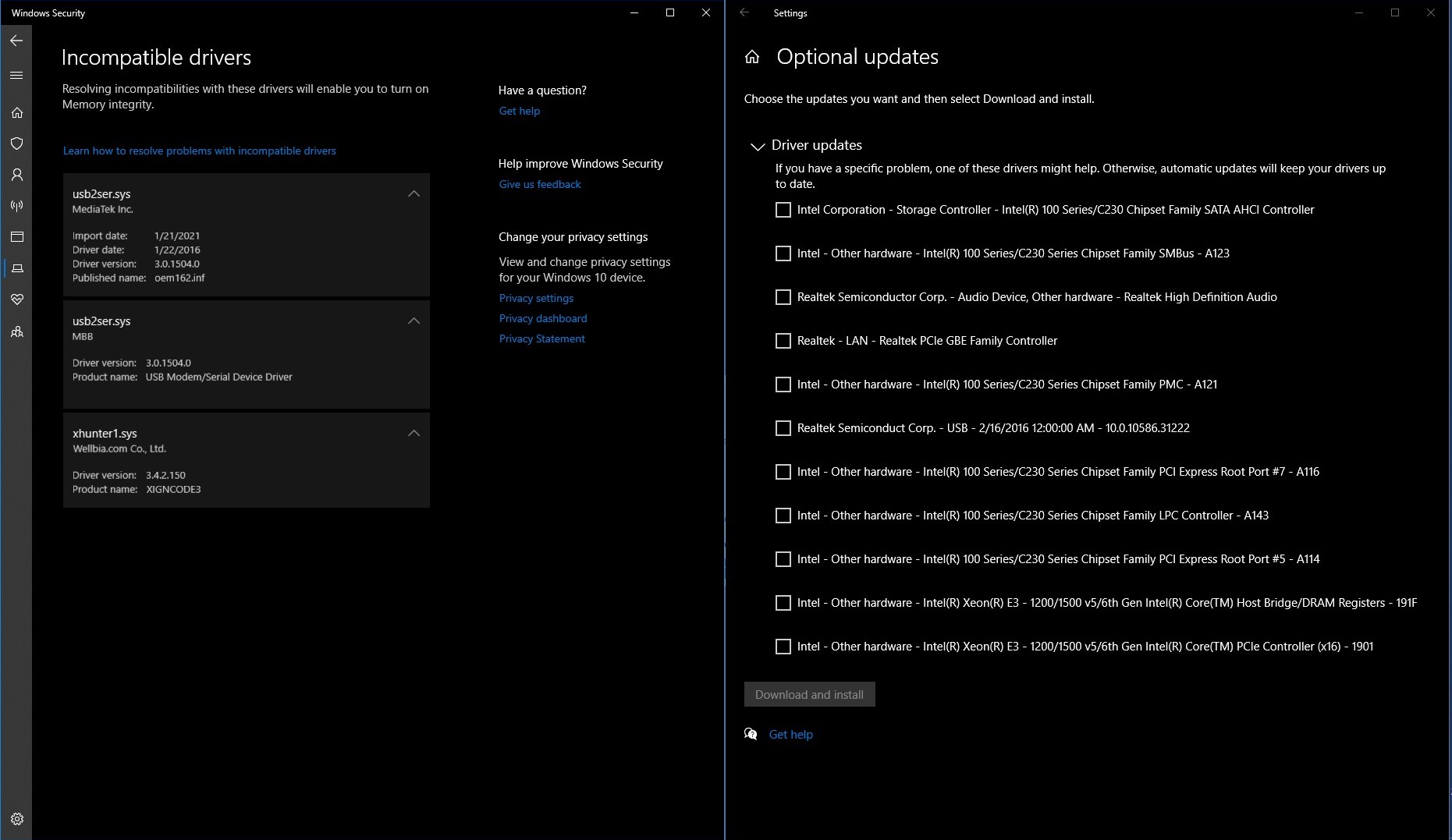The image size is (1452, 840).
Task: Click Get help link in Windows Security
Action: pos(520,111)
